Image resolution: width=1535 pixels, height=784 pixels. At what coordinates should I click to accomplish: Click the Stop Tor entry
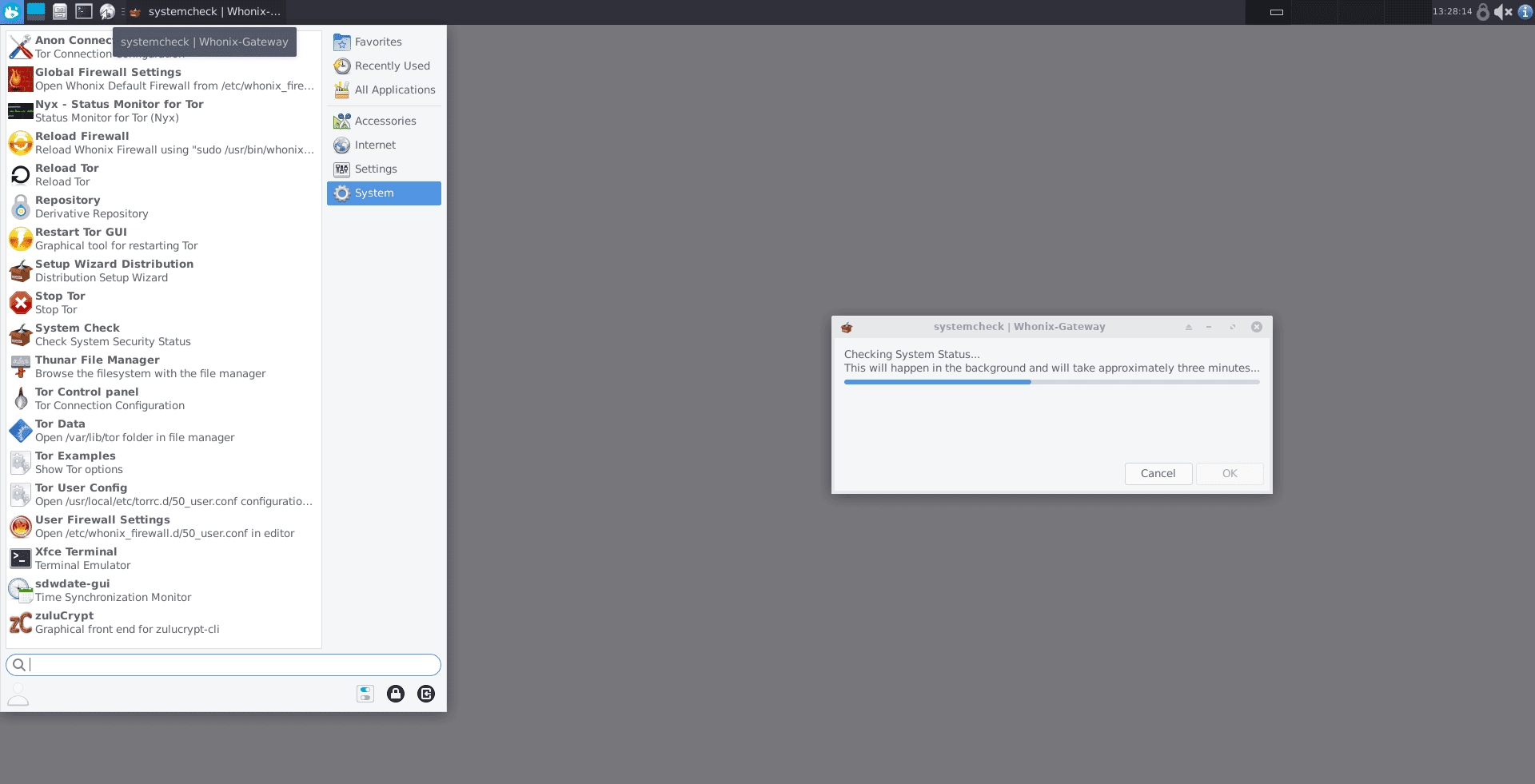tap(163, 303)
